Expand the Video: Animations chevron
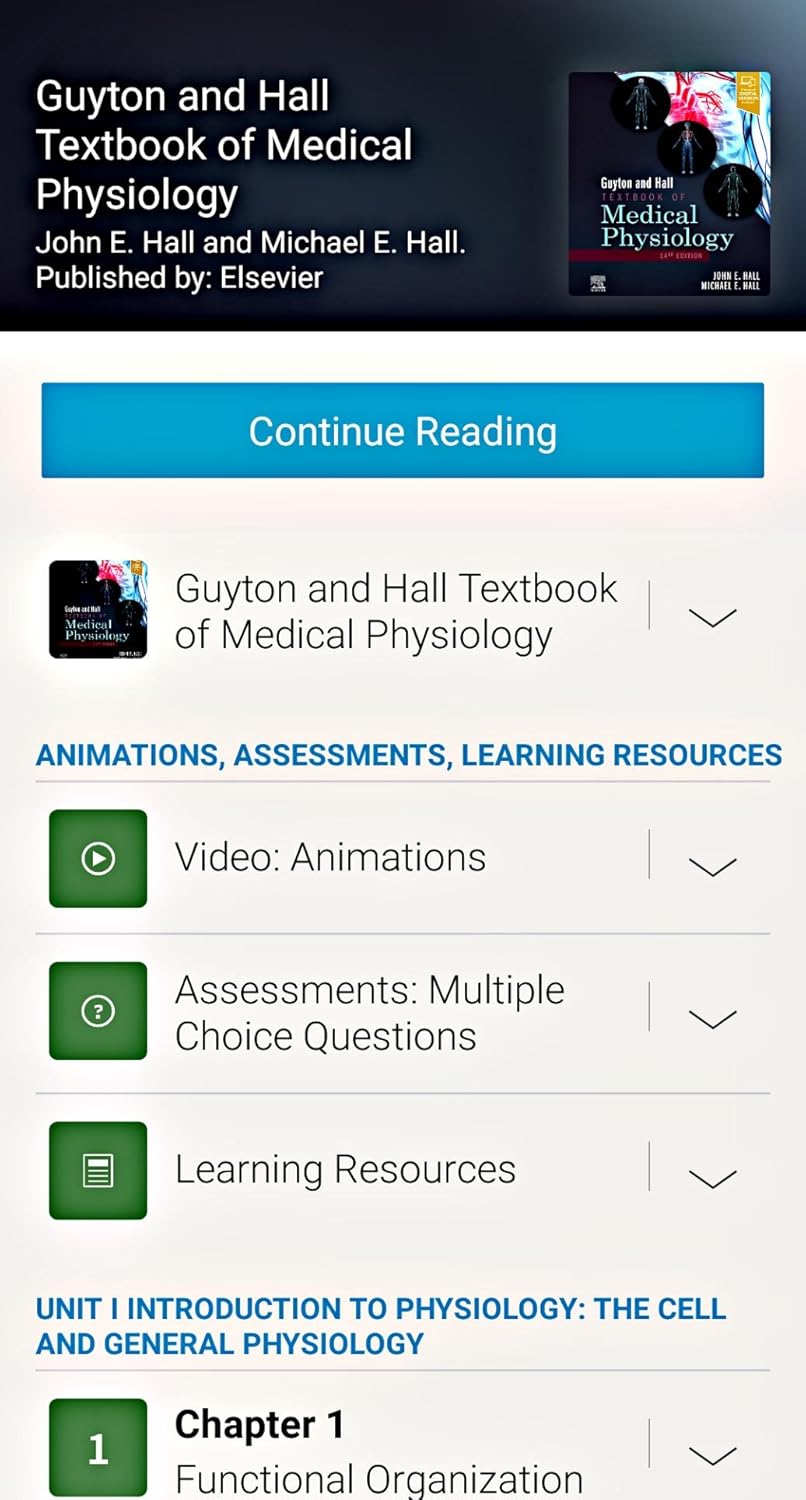Image resolution: width=806 pixels, height=1500 pixels. [712, 866]
